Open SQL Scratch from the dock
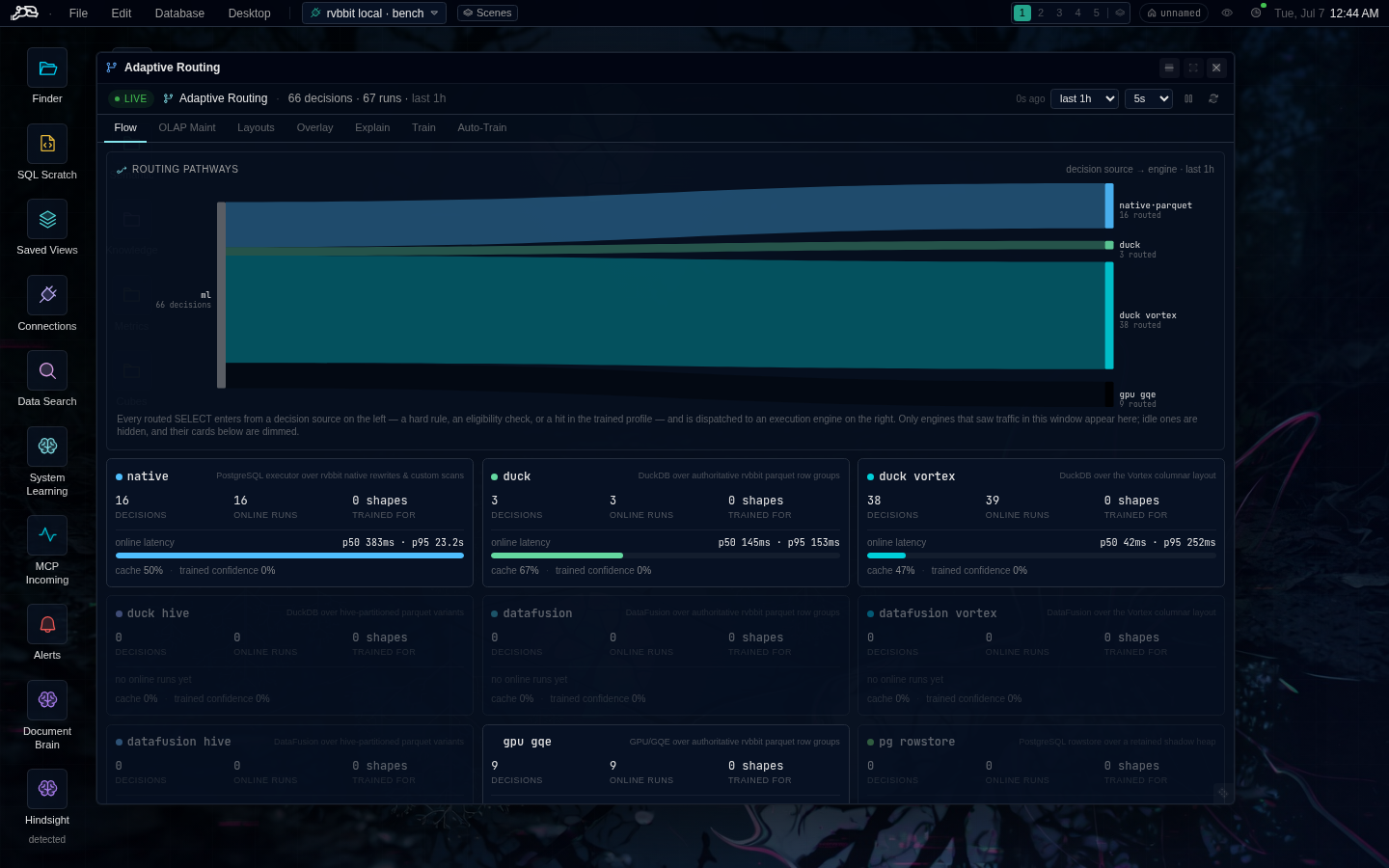This screenshot has width=1389, height=868. (x=47, y=144)
